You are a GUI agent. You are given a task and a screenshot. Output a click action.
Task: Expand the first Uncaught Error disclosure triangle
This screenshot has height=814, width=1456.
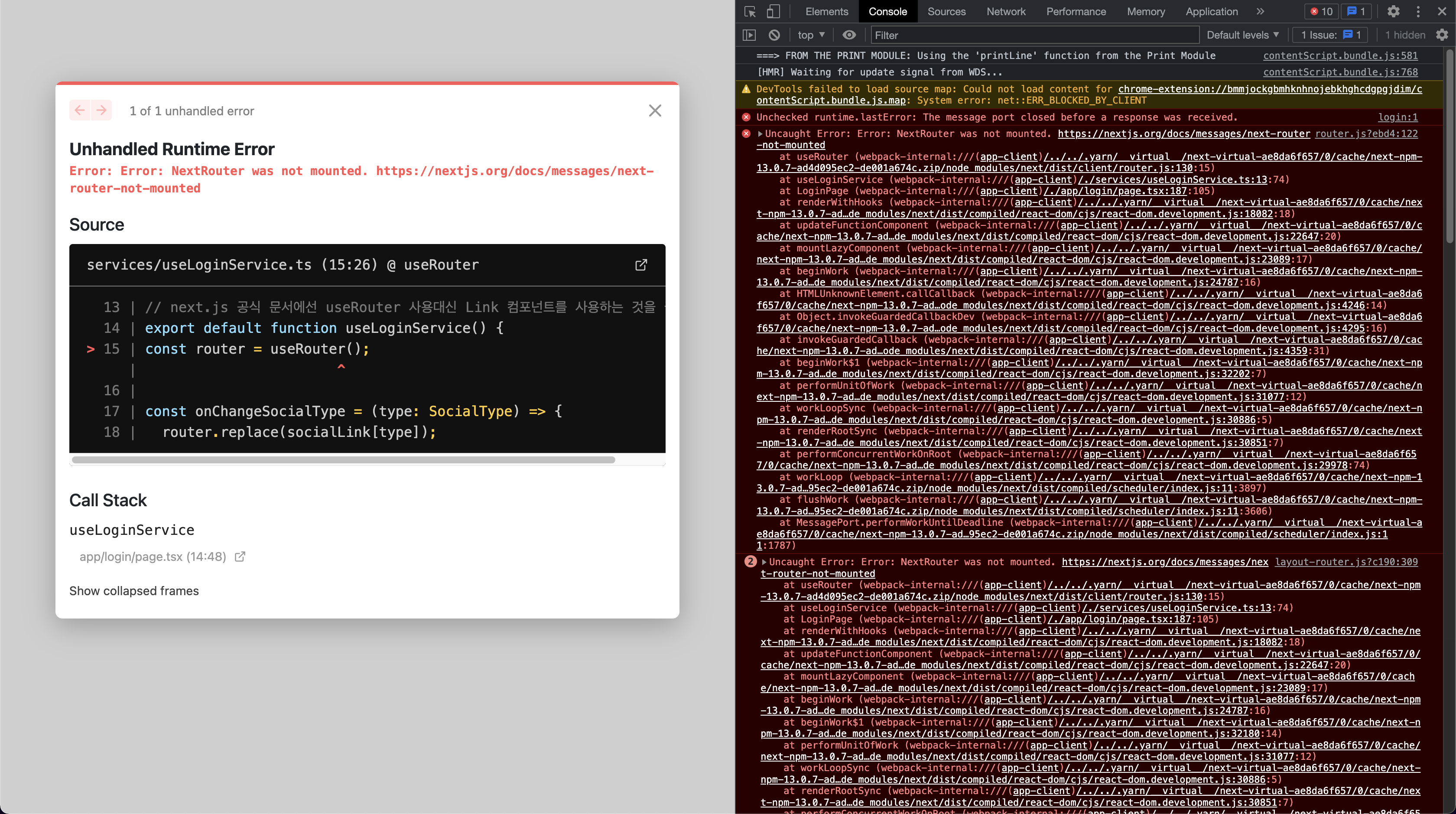tap(760, 134)
